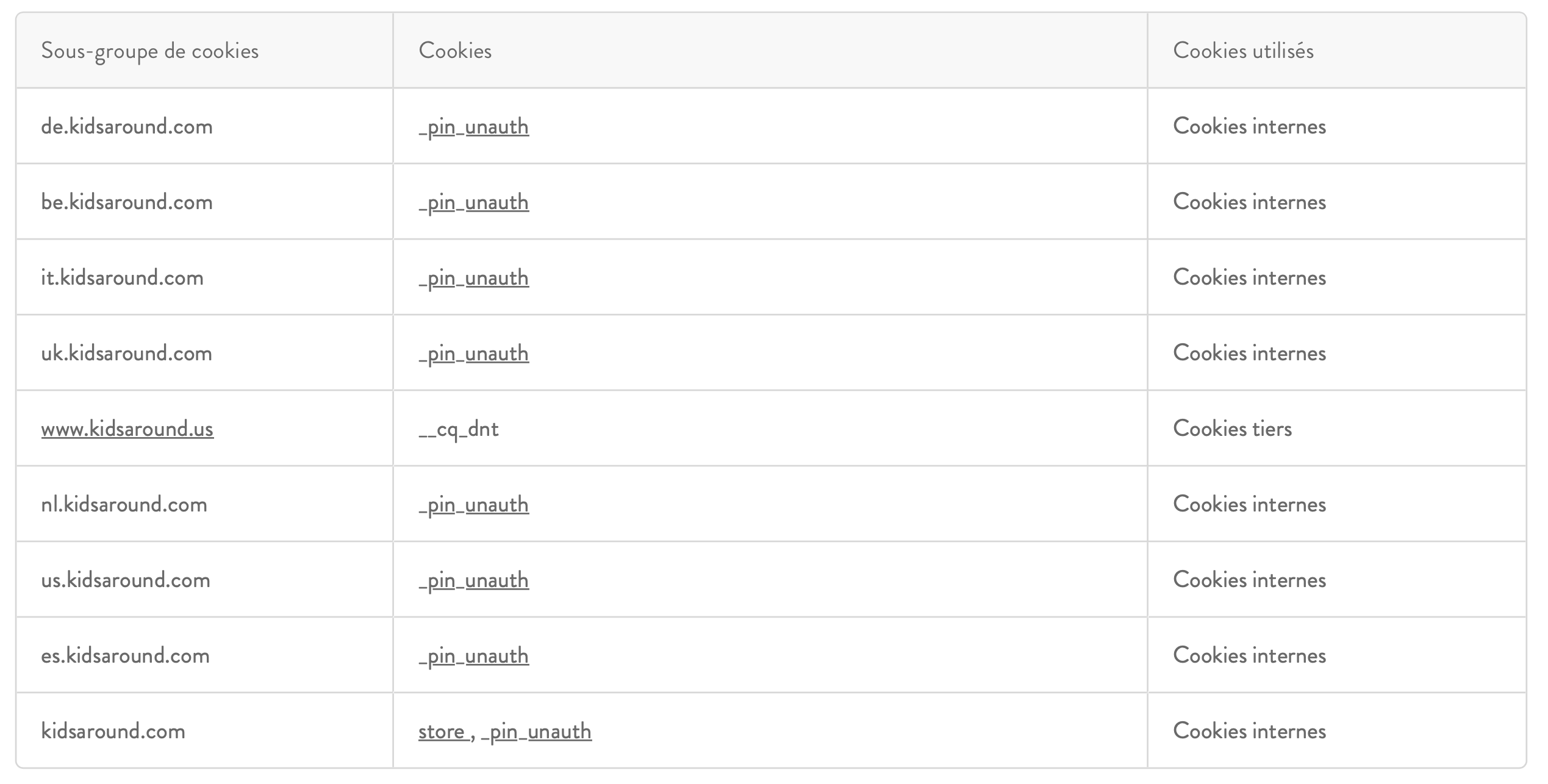Open the _pin_unauth link in kidsaround.com row
Screen dimensions: 1548x784
[536, 732]
